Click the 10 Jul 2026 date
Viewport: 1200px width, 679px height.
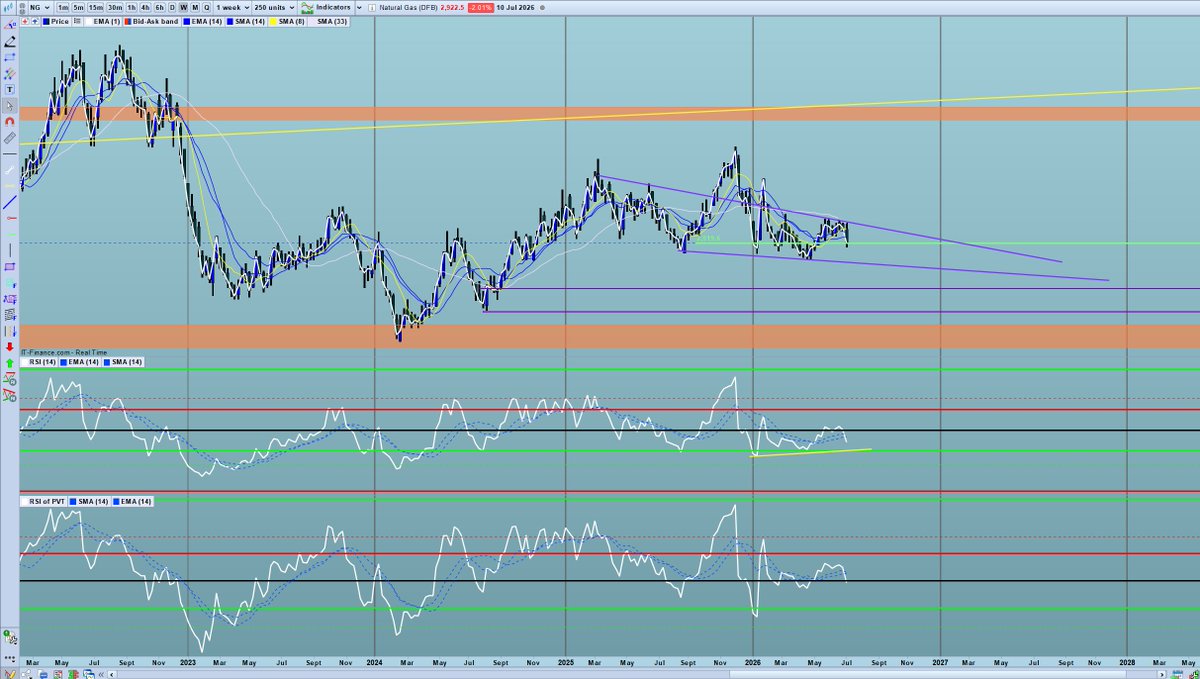[517, 8]
